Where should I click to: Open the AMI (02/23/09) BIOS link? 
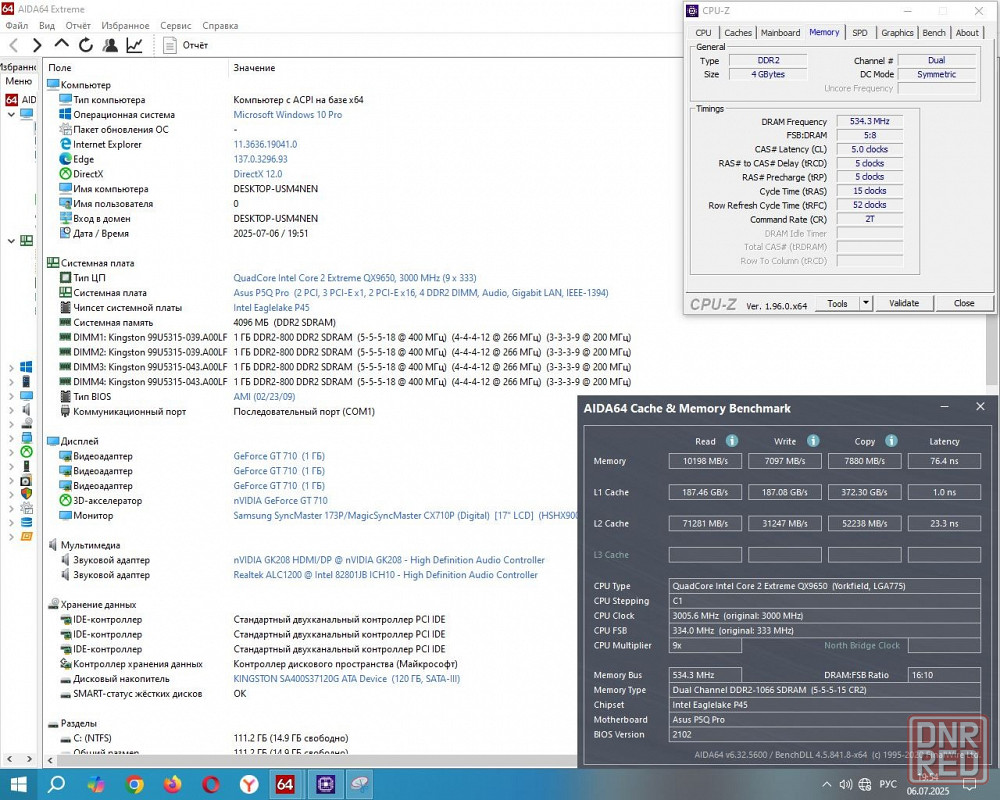tap(264, 397)
